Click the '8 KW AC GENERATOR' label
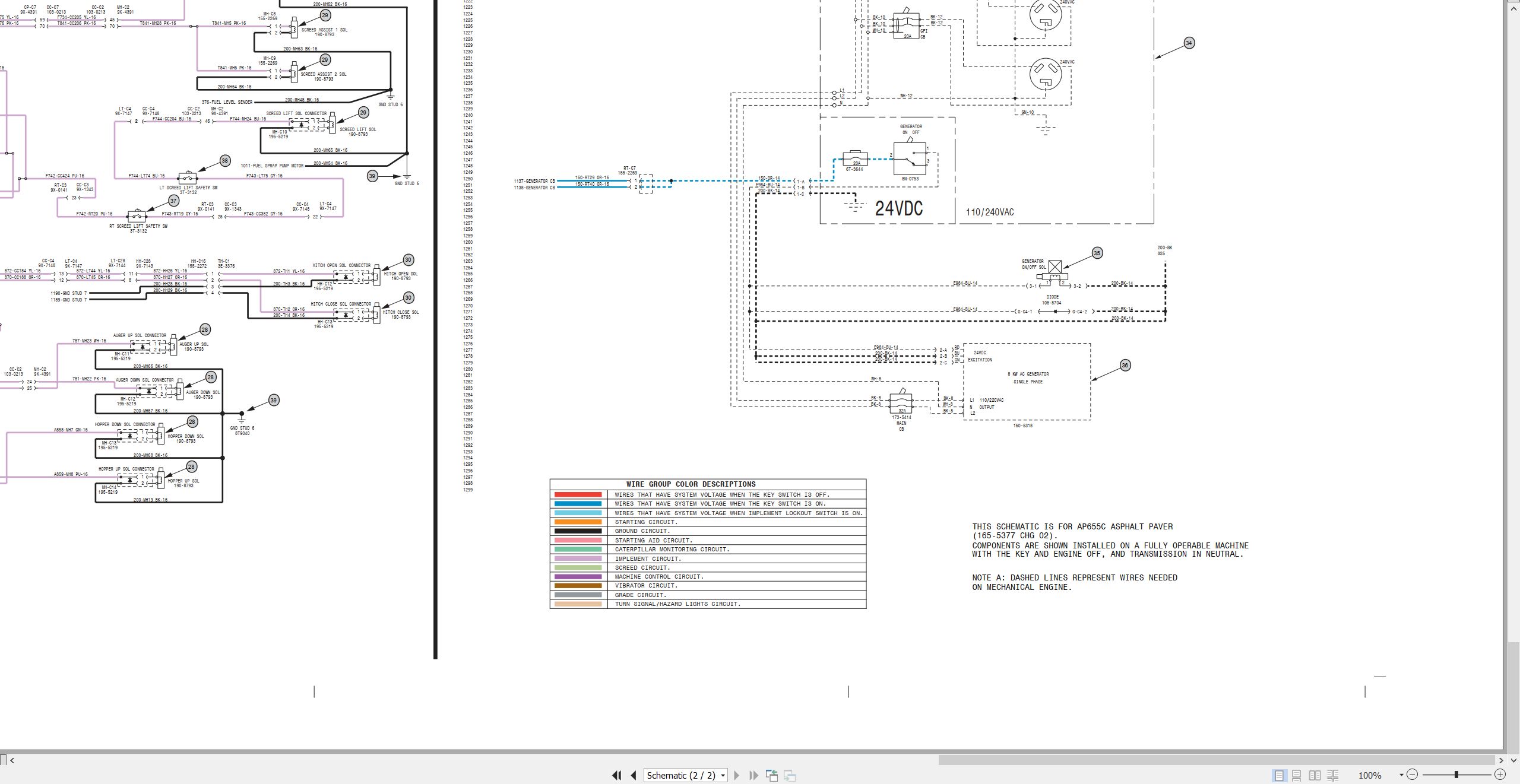Viewport: 1520px width, 784px height. 1028,374
